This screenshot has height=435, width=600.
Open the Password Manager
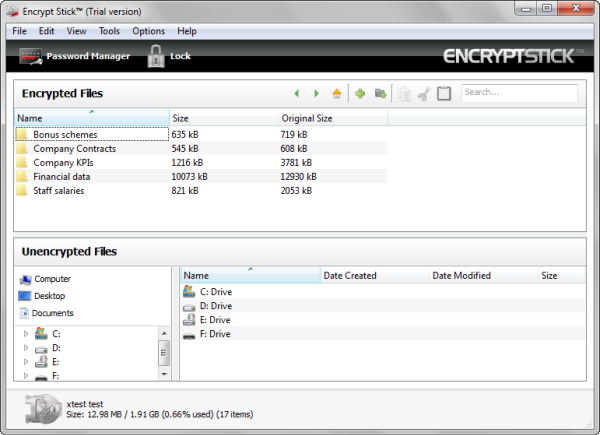point(75,56)
